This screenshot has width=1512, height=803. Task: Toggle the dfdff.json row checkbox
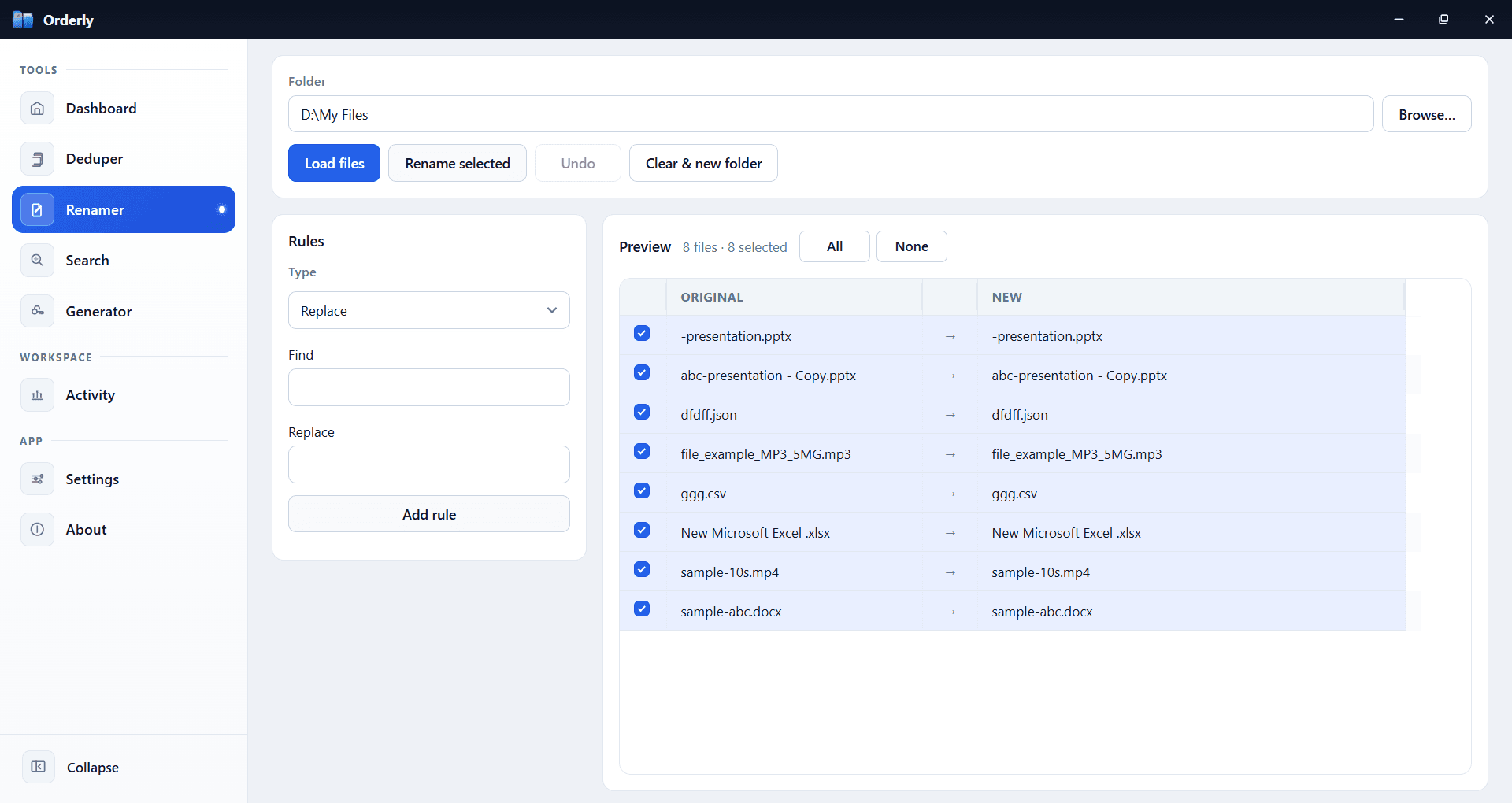point(642,412)
